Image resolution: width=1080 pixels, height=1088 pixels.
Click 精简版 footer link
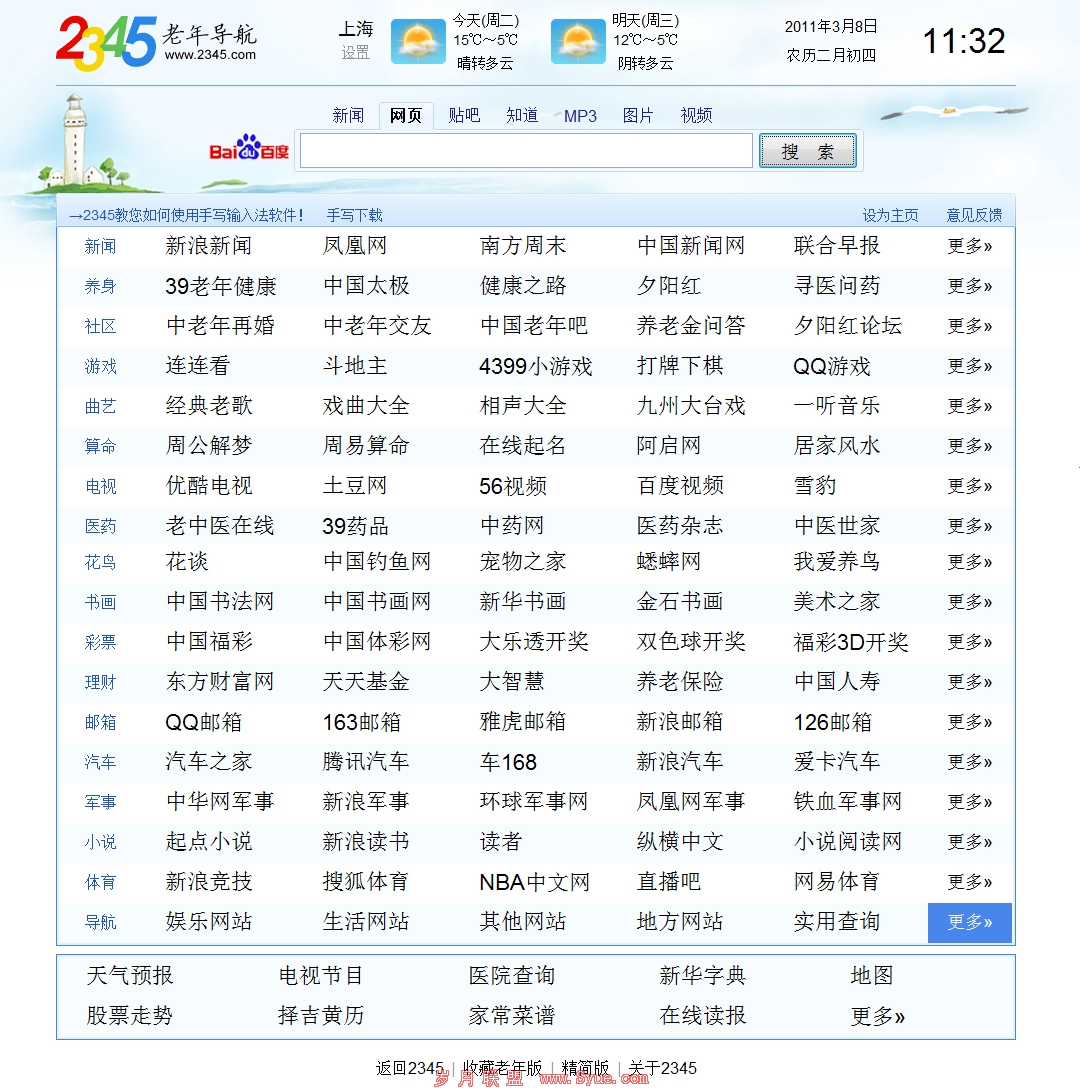click(585, 1068)
